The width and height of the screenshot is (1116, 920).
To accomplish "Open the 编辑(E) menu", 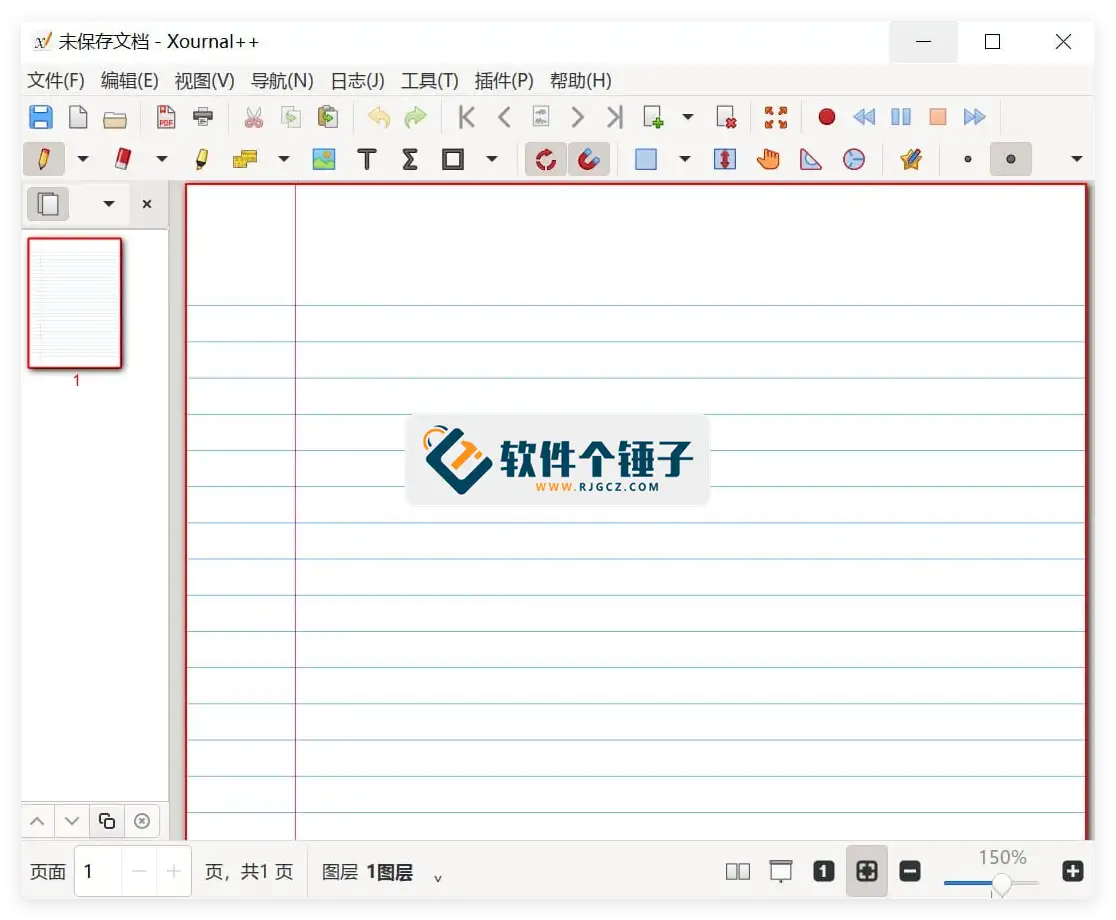I will coord(130,80).
